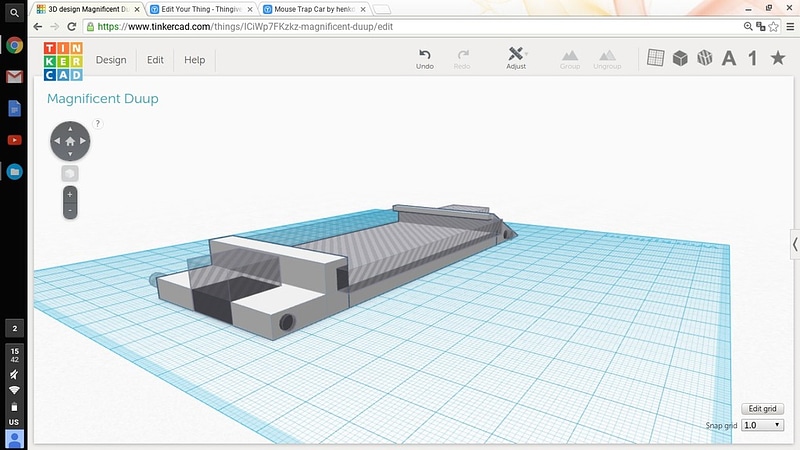Click the translate page icon
The image size is (800, 450).
761,27
